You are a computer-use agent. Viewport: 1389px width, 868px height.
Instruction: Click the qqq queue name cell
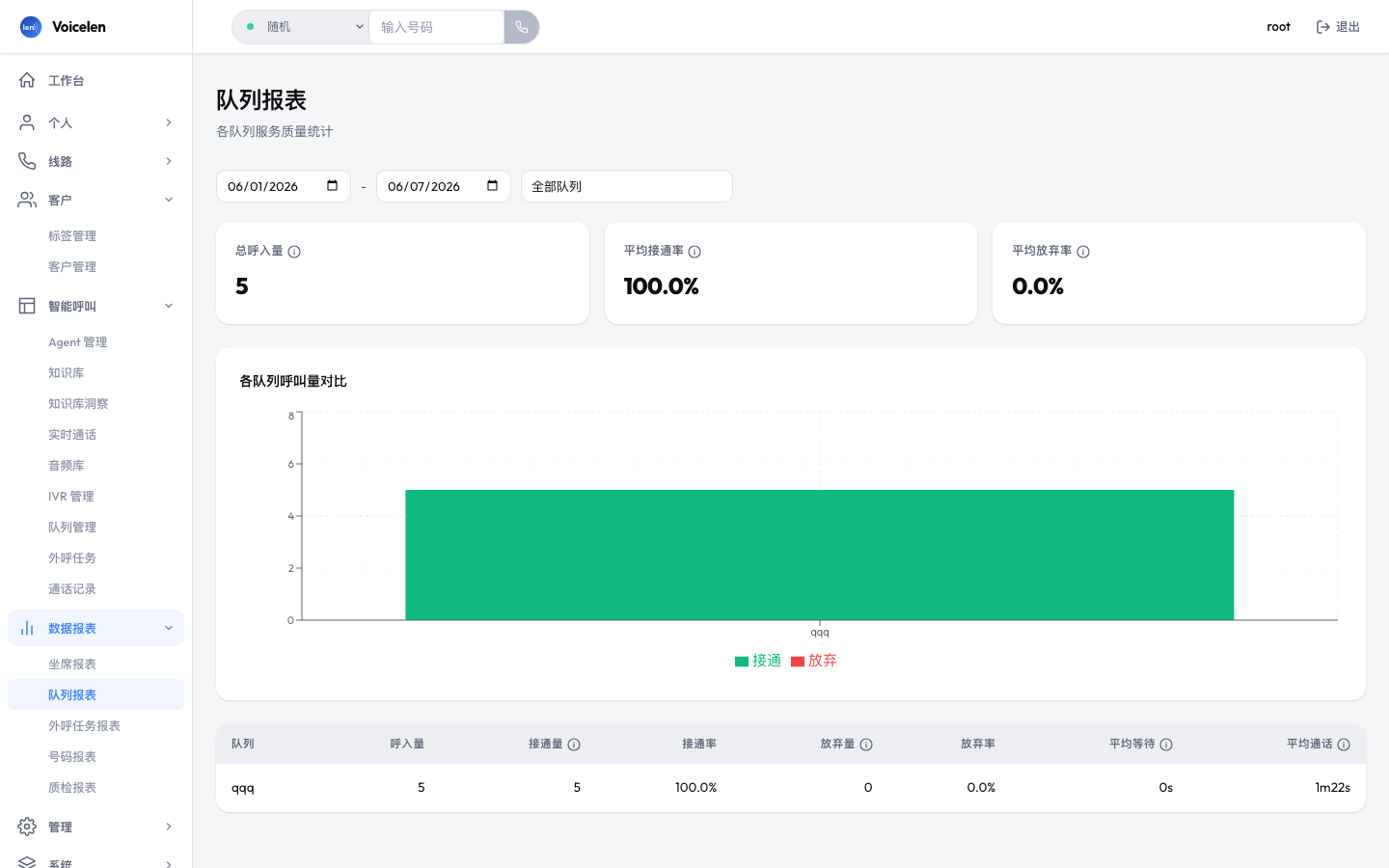[243, 788]
